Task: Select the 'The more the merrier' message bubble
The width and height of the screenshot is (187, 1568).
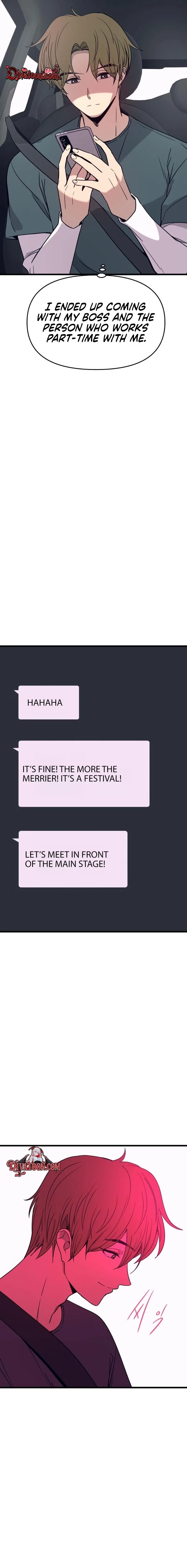Action: pyautogui.click(x=84, y=774)
